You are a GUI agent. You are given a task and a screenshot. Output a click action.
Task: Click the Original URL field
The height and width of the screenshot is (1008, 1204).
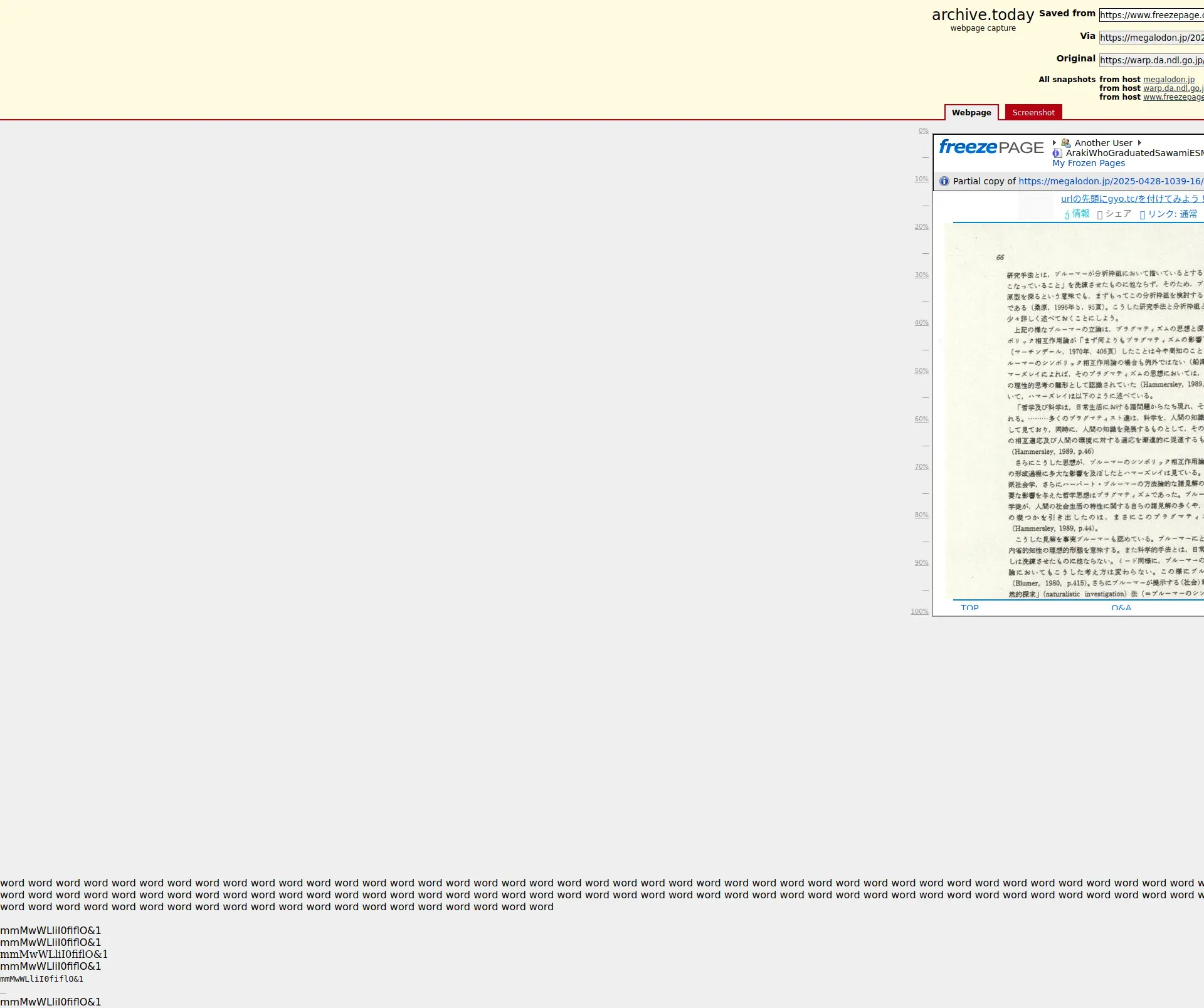(x=1151, y=60)
